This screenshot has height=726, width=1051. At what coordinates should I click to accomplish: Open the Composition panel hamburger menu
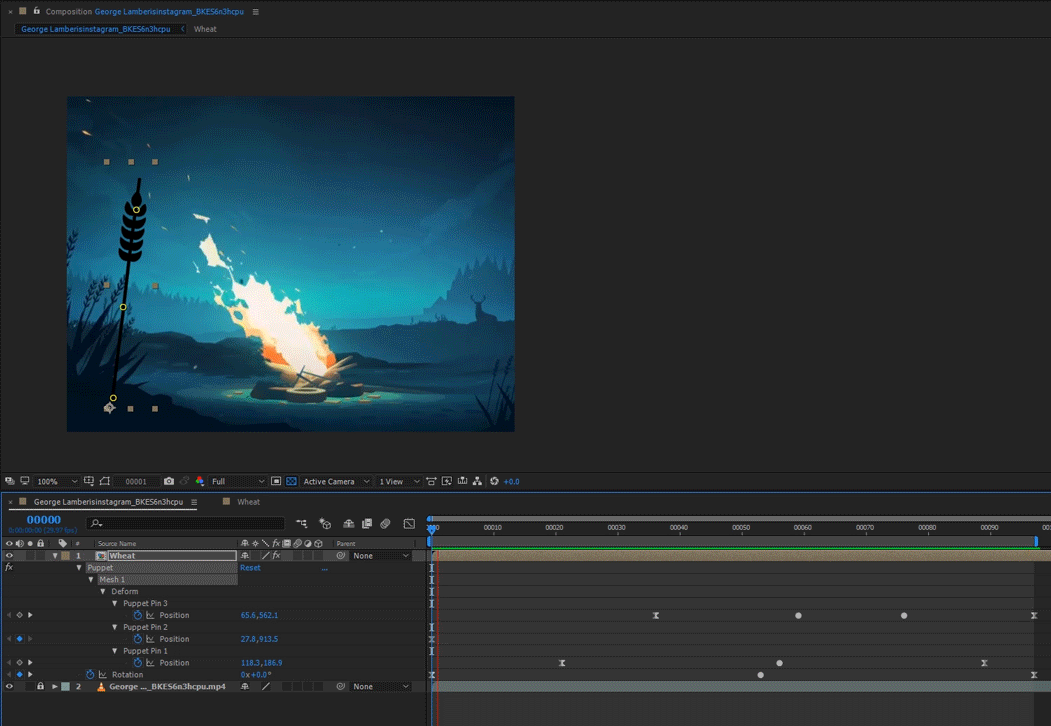[255, 12]
